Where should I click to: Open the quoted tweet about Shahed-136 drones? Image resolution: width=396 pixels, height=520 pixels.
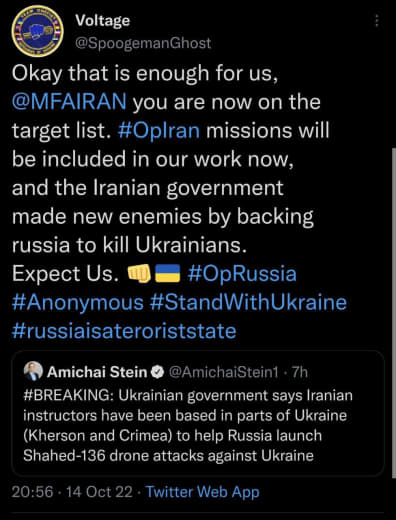click(198, 413)
